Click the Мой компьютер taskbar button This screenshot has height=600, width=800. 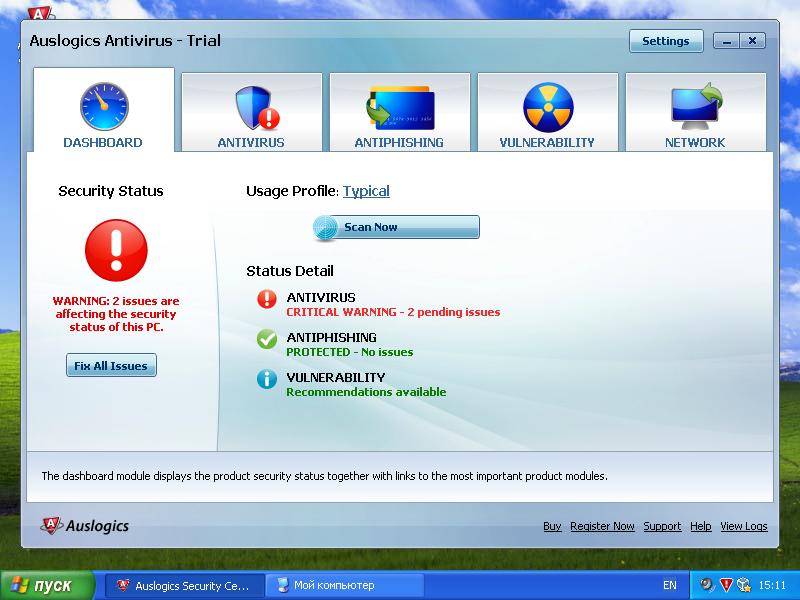click(345, 585)
